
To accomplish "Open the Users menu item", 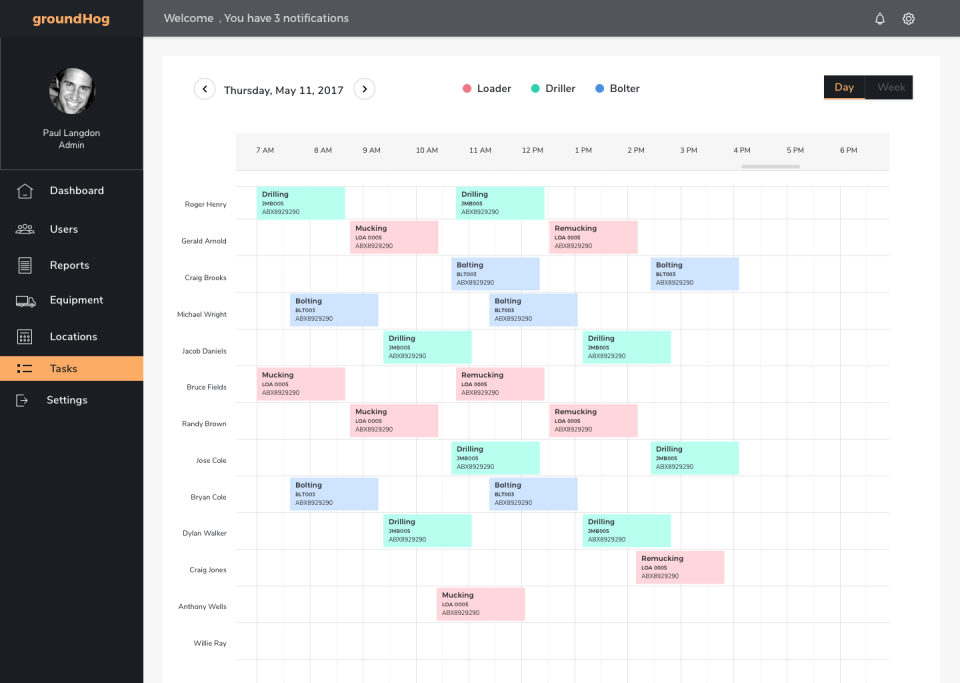I will click(72, 229).
